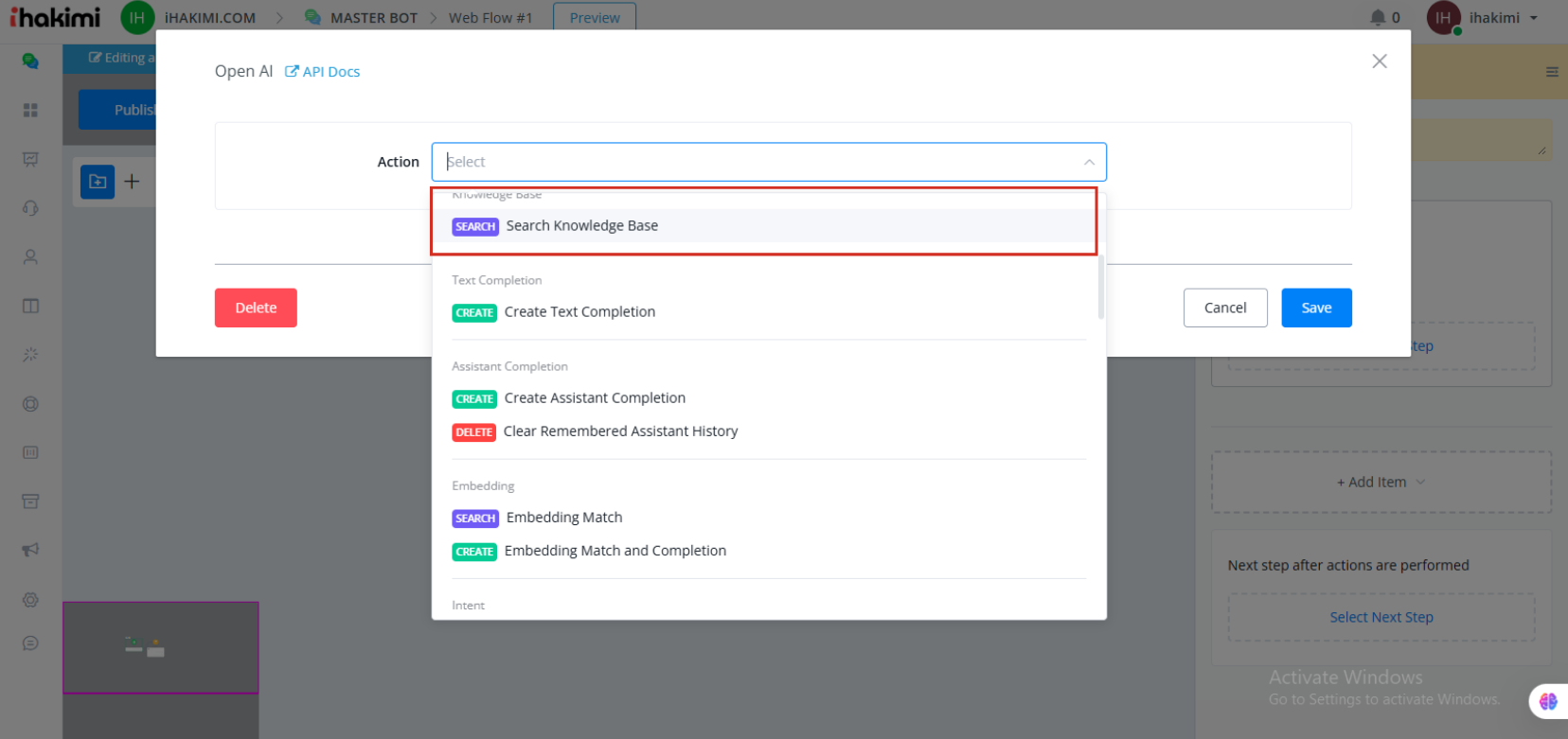The width and height of the screenshot is (1568, 739).
Task: Click the flow minimap thumbnail
Action: click(x=161, y=648)
